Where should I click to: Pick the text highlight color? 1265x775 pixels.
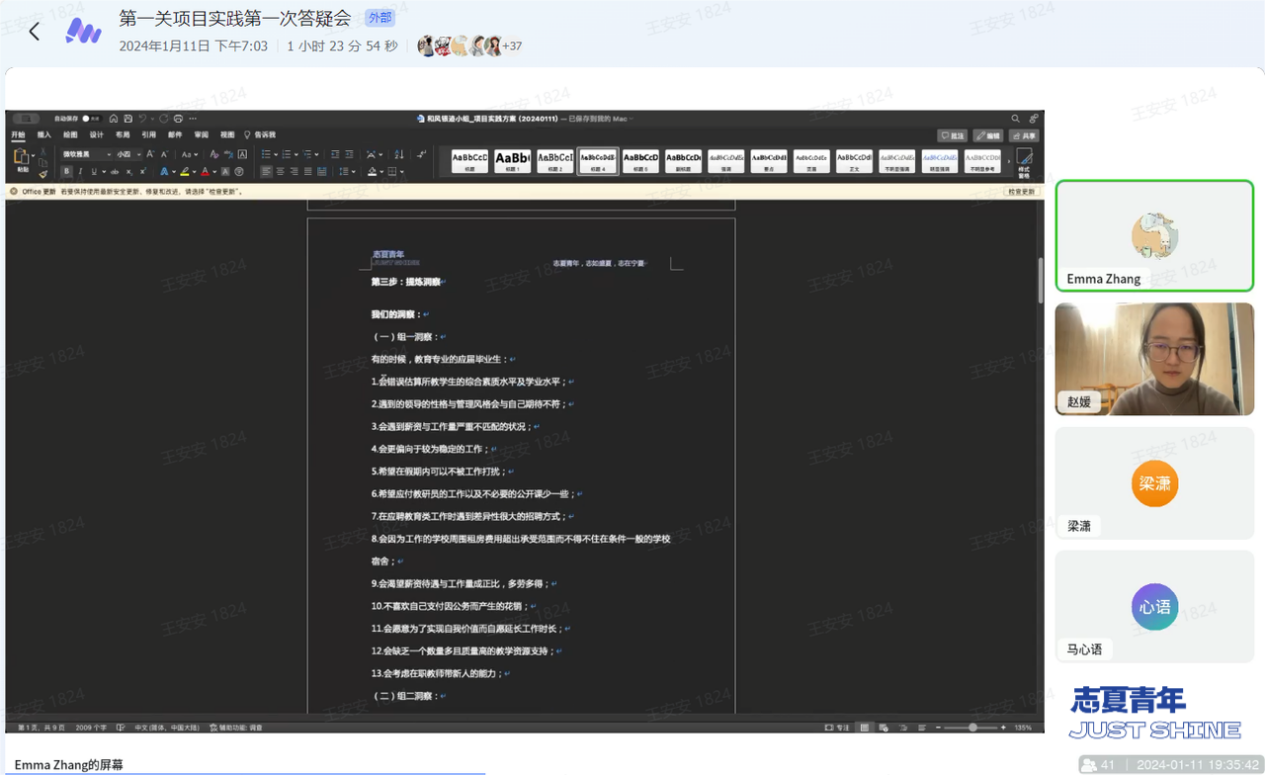tap(184, 172)
